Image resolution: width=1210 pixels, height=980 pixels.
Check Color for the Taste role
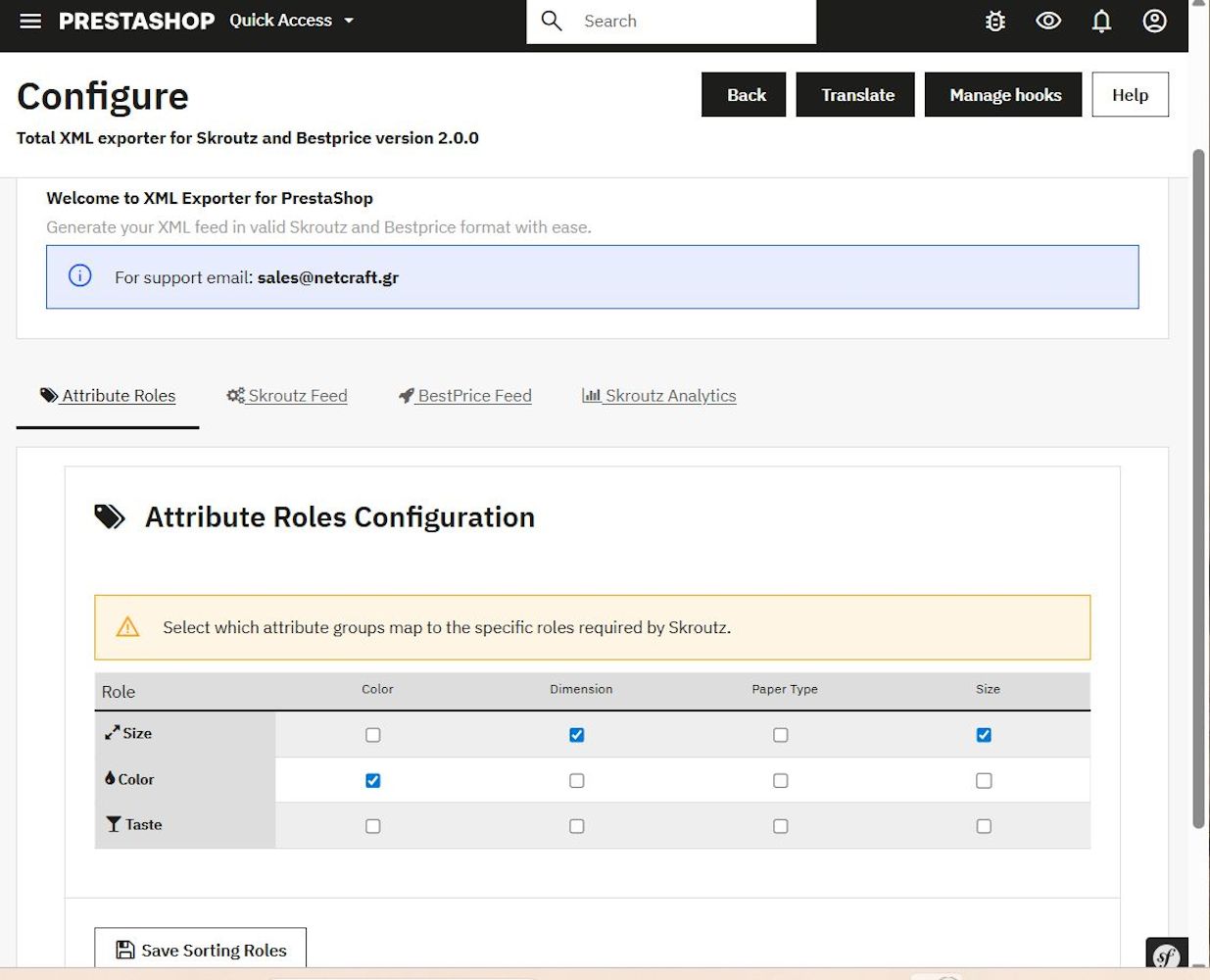[x=373, y=826]
